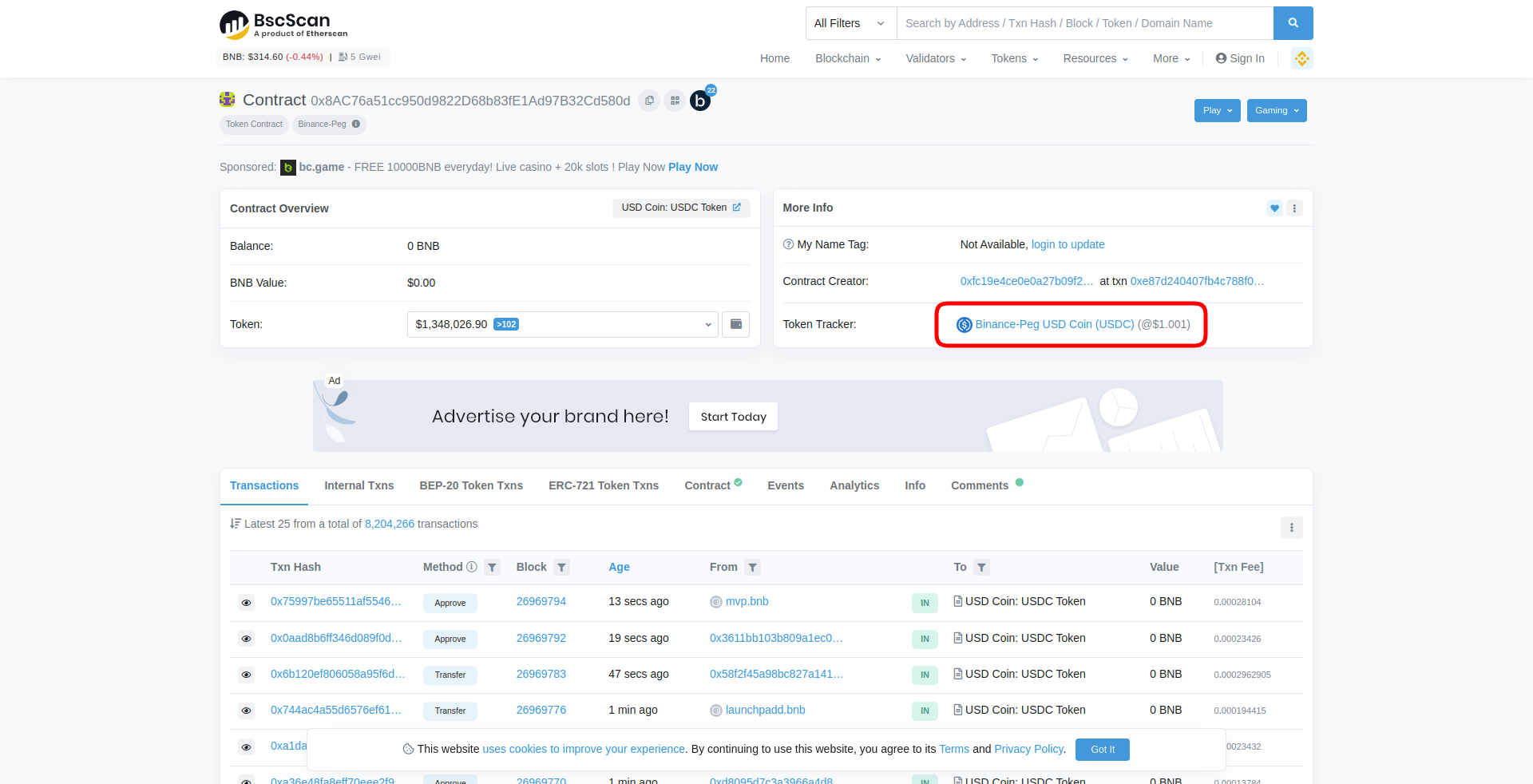Screen dimensions: 1533x784
Task: Expand the Validators menu
Action: point(936,58)
